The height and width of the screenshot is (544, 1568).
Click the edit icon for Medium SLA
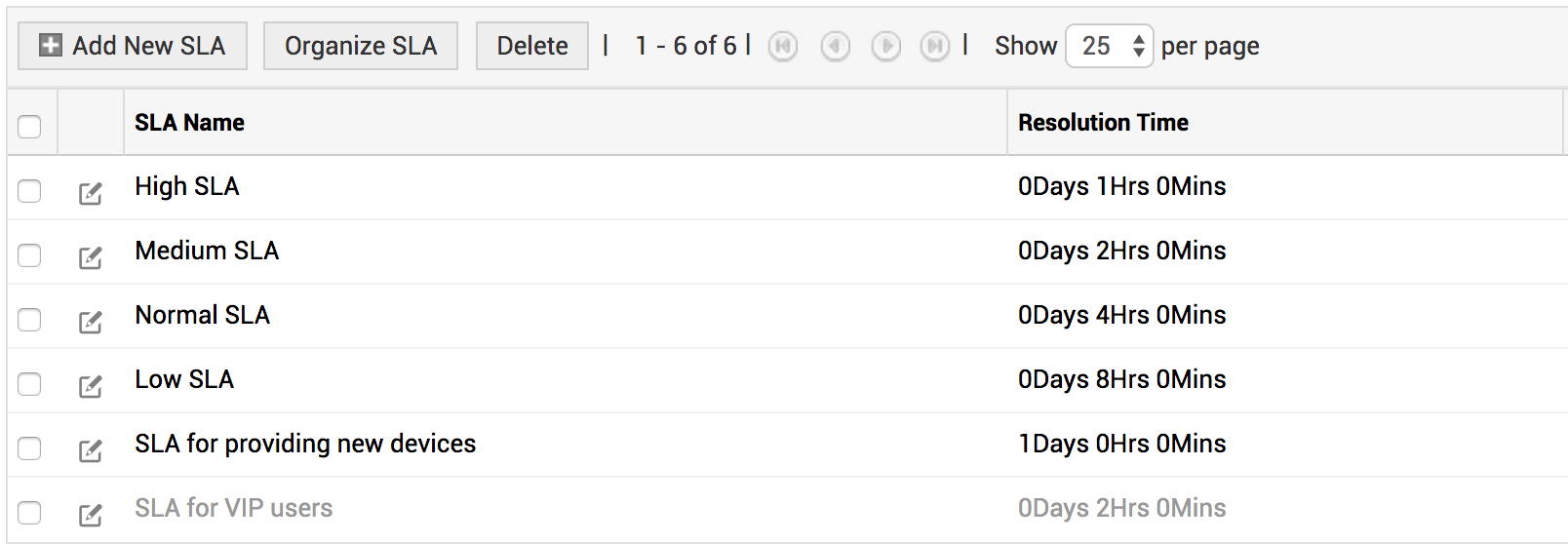91,257
